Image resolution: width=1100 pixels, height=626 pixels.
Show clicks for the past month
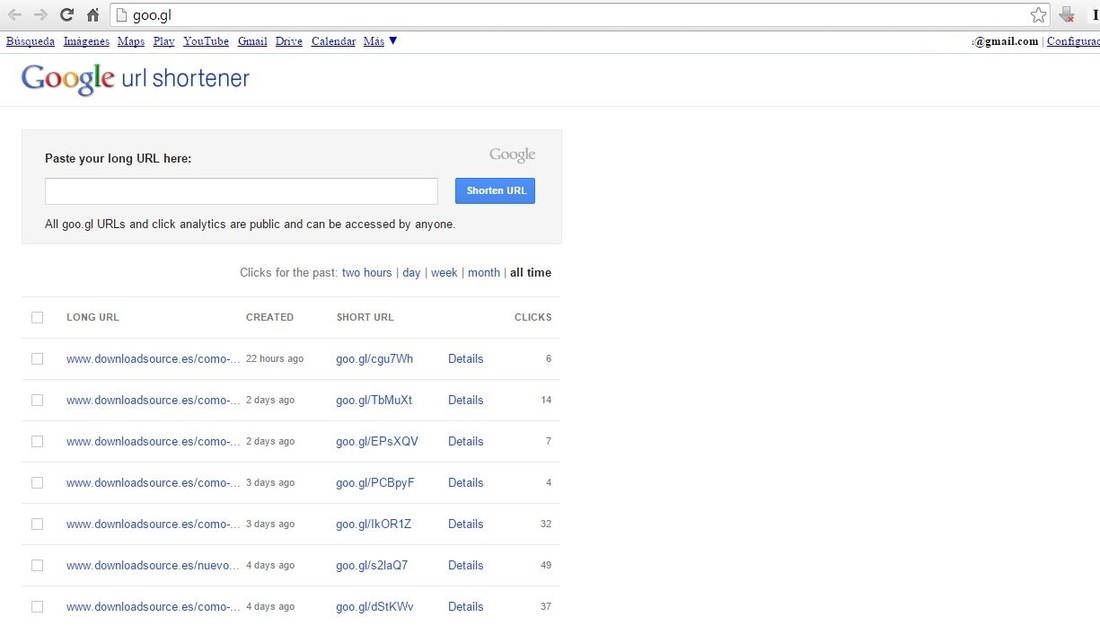(x=484, y=272)
